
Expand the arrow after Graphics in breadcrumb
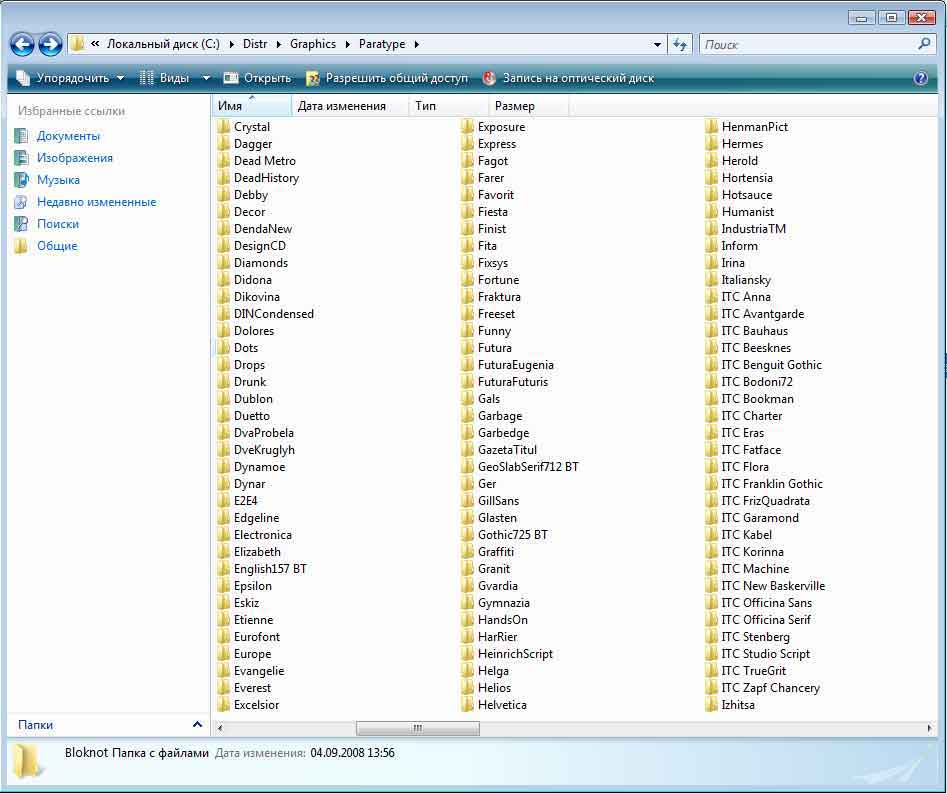[x=347, y=44]
